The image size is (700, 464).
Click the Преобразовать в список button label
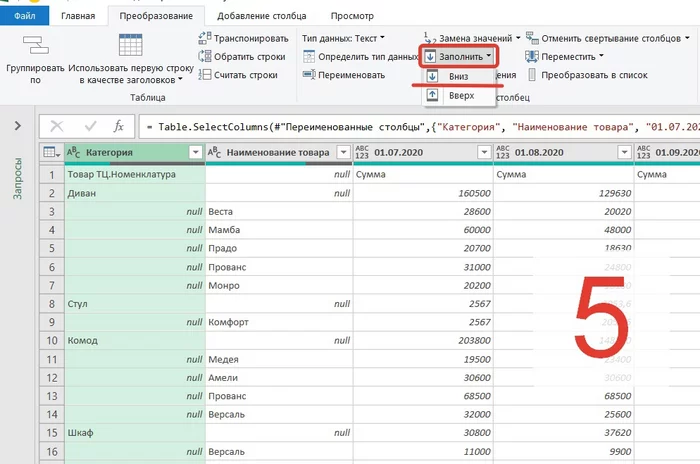(594, 75)
